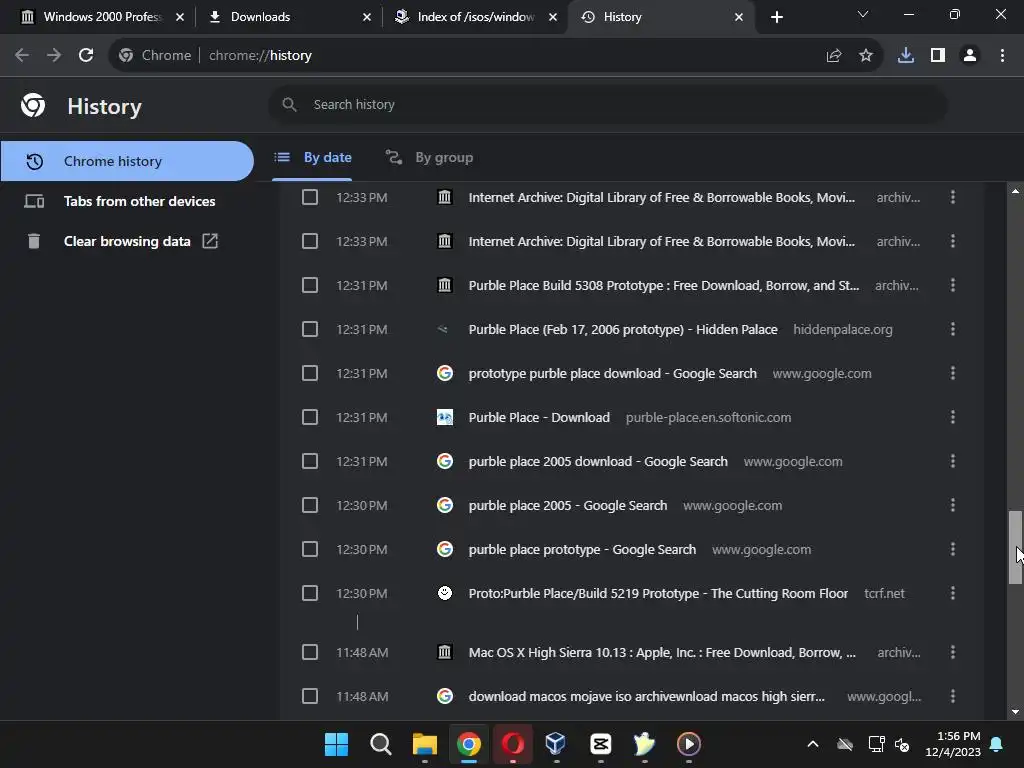Reload the history page
The image size is (1024, 768).
click(x=86, y=56)
